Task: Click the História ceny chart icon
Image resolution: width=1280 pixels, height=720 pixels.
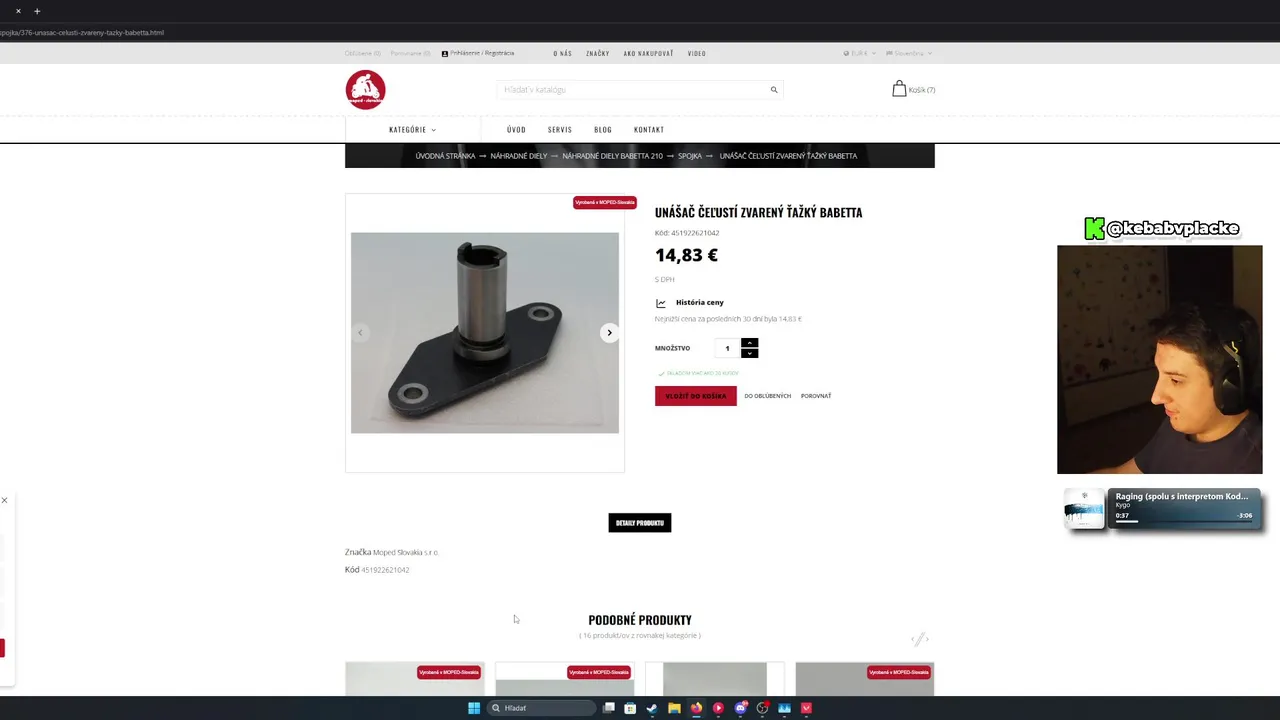Action: click(x=661, y=303)
